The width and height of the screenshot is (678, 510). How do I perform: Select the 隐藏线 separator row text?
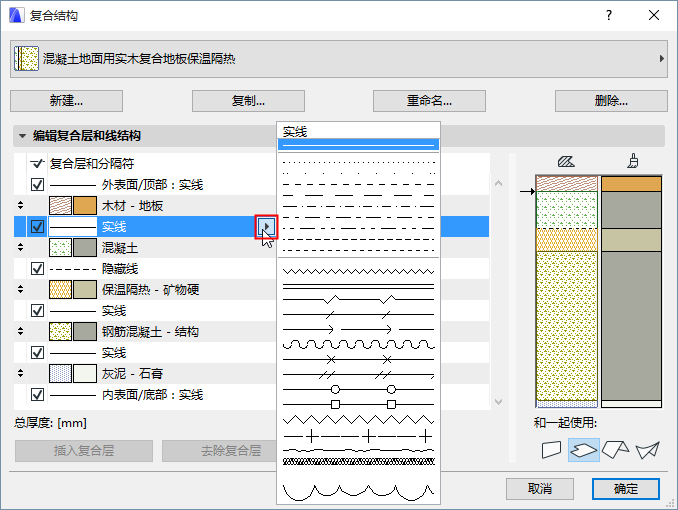click(120, 269)
